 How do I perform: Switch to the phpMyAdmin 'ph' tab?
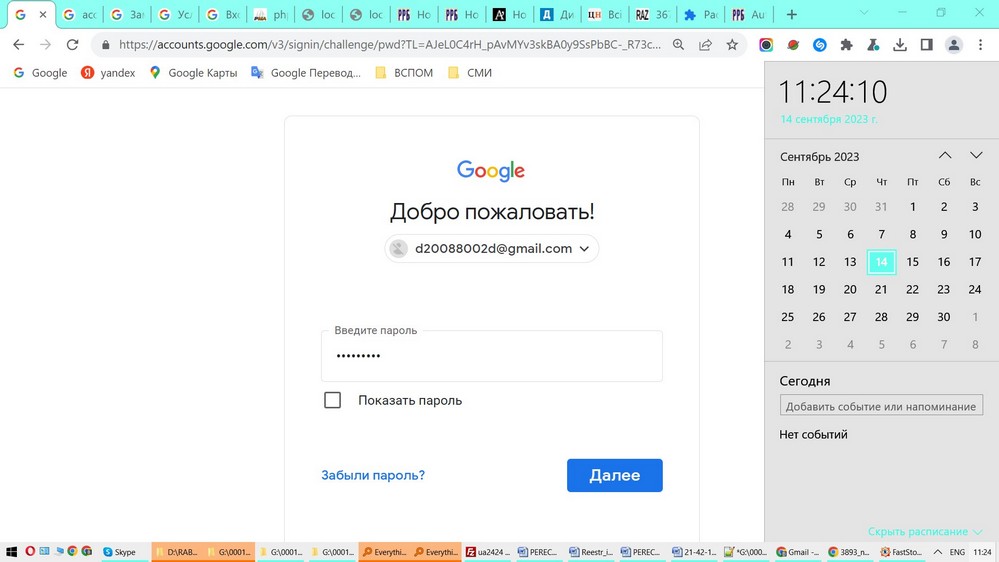(270, 14)
